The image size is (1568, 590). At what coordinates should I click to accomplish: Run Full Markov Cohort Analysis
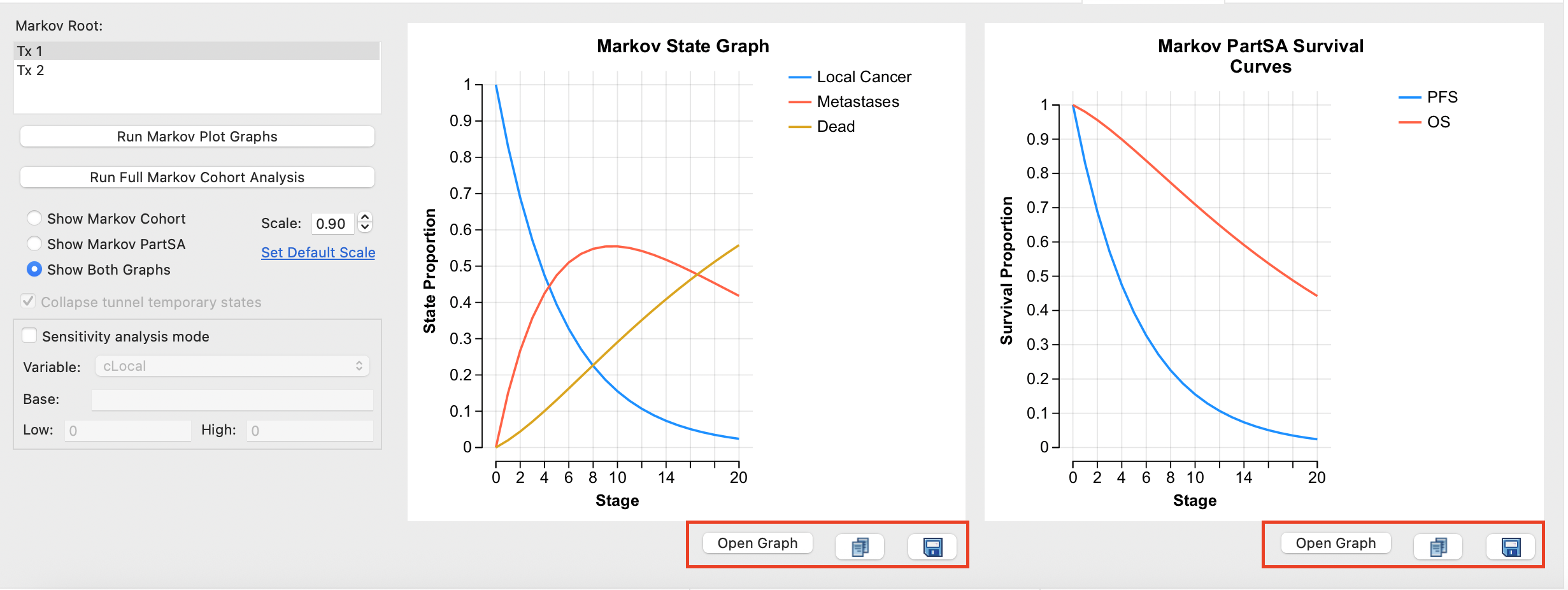point(197,177)
